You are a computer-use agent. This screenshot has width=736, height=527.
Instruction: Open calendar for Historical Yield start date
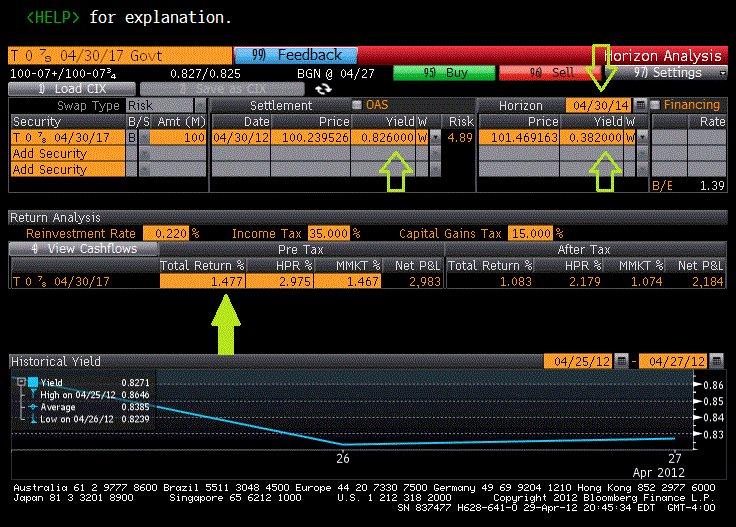click(621, 361)
